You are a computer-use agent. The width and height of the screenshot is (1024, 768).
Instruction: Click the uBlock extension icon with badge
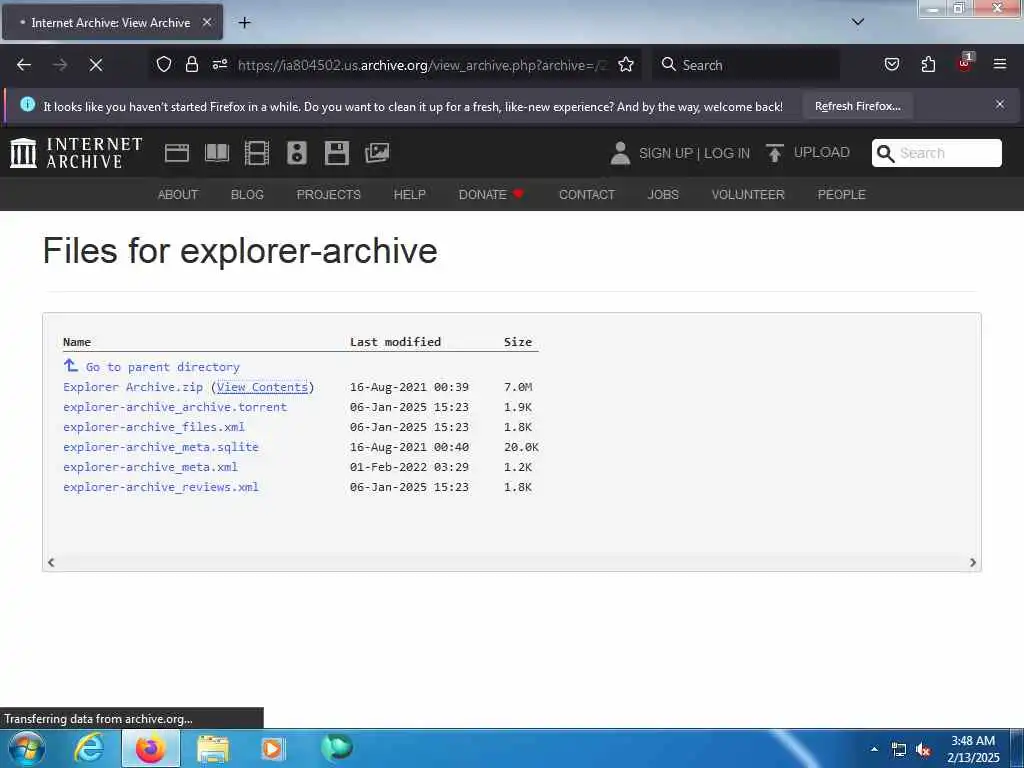click(x=965, y=63)
